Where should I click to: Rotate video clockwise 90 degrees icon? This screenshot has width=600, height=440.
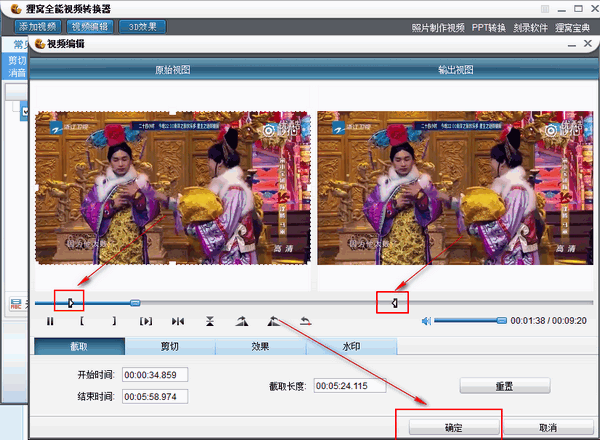point(242,321)
